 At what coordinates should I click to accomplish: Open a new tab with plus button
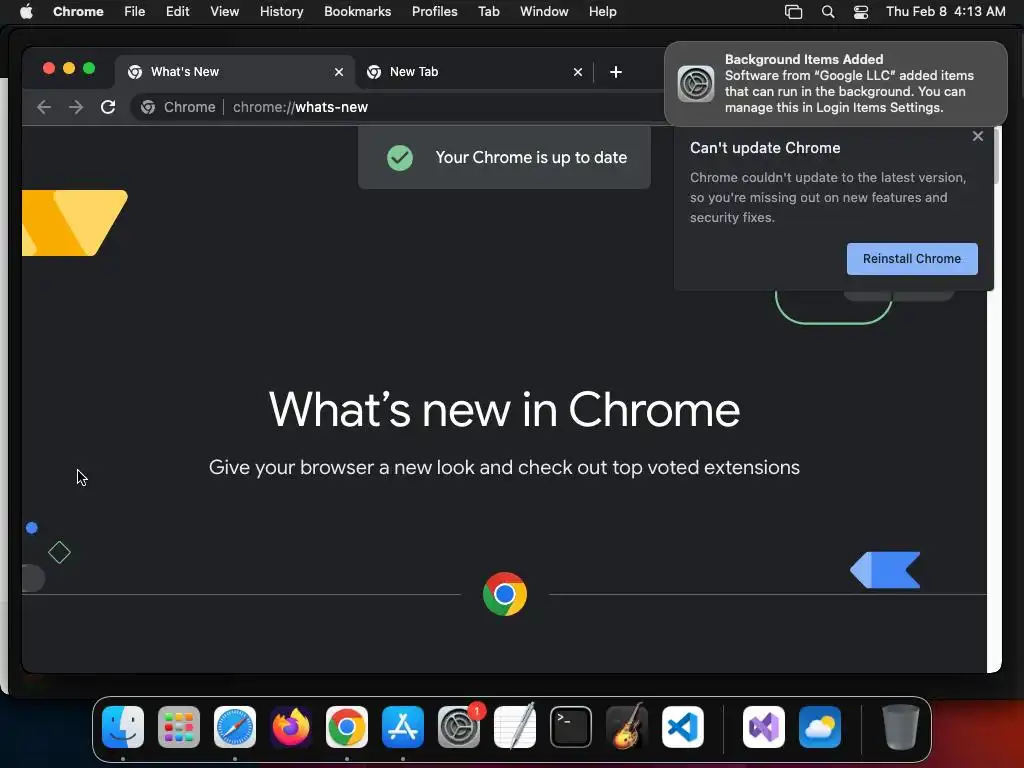point(616,72)
